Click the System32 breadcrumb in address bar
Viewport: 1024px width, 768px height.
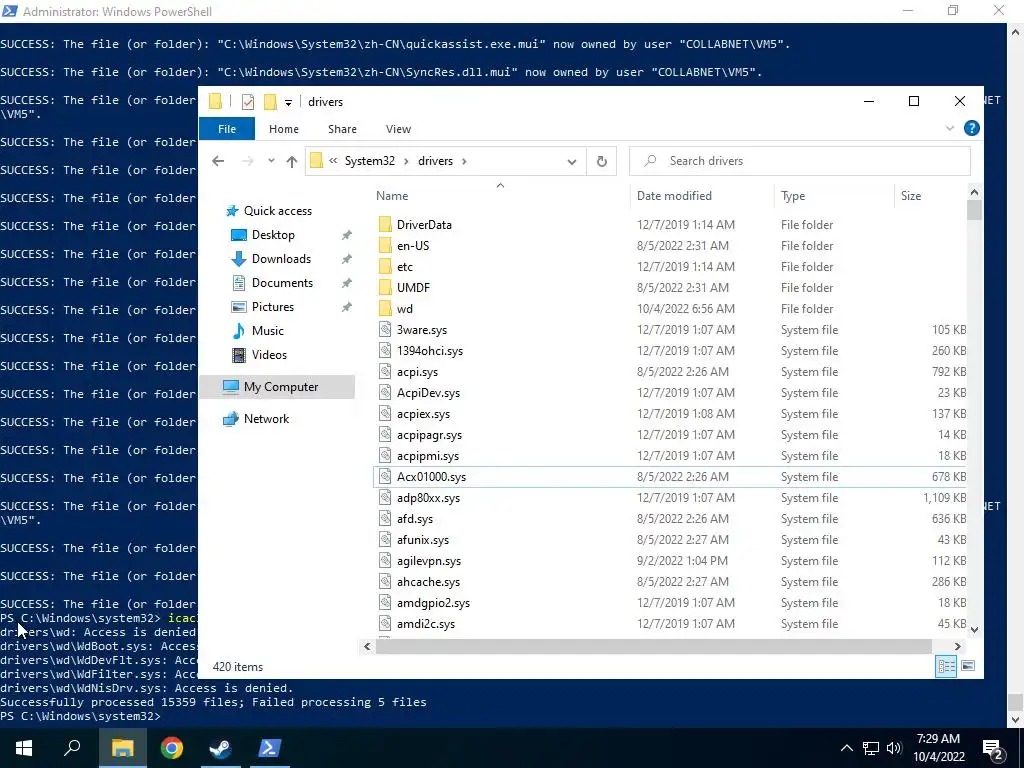(x=370, y=161)
